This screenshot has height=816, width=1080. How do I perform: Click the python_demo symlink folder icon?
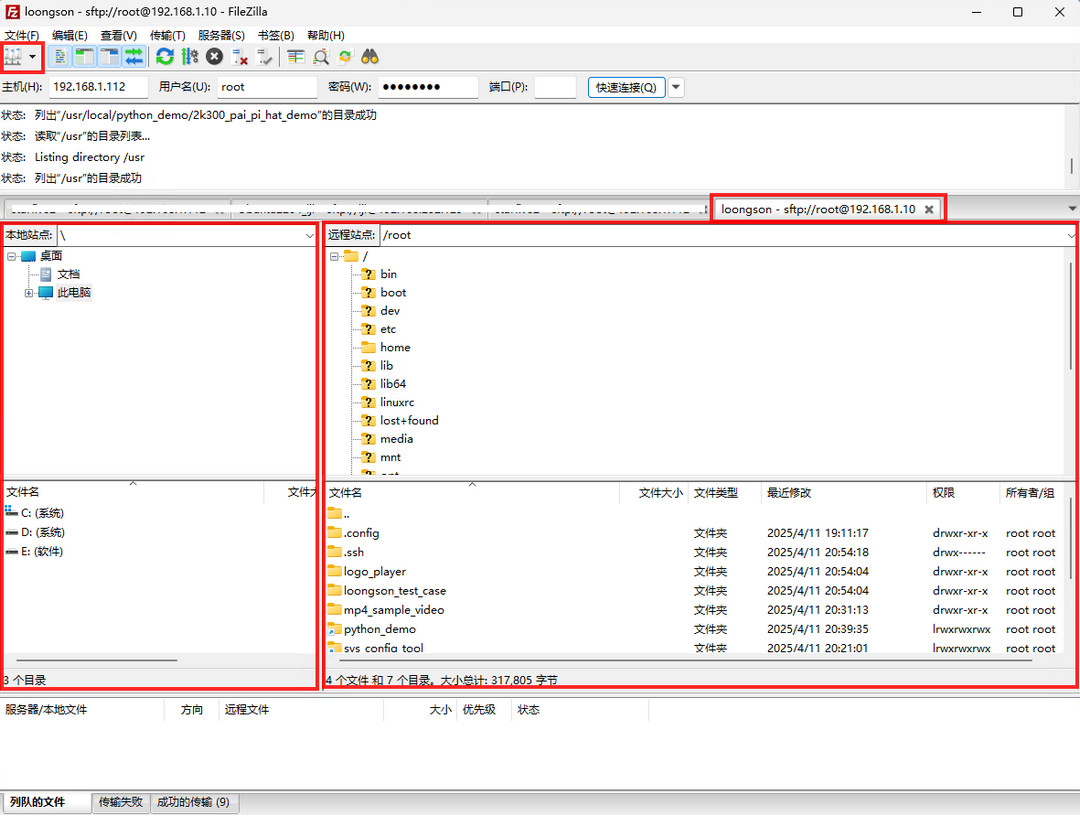click(x=335, y=629)
